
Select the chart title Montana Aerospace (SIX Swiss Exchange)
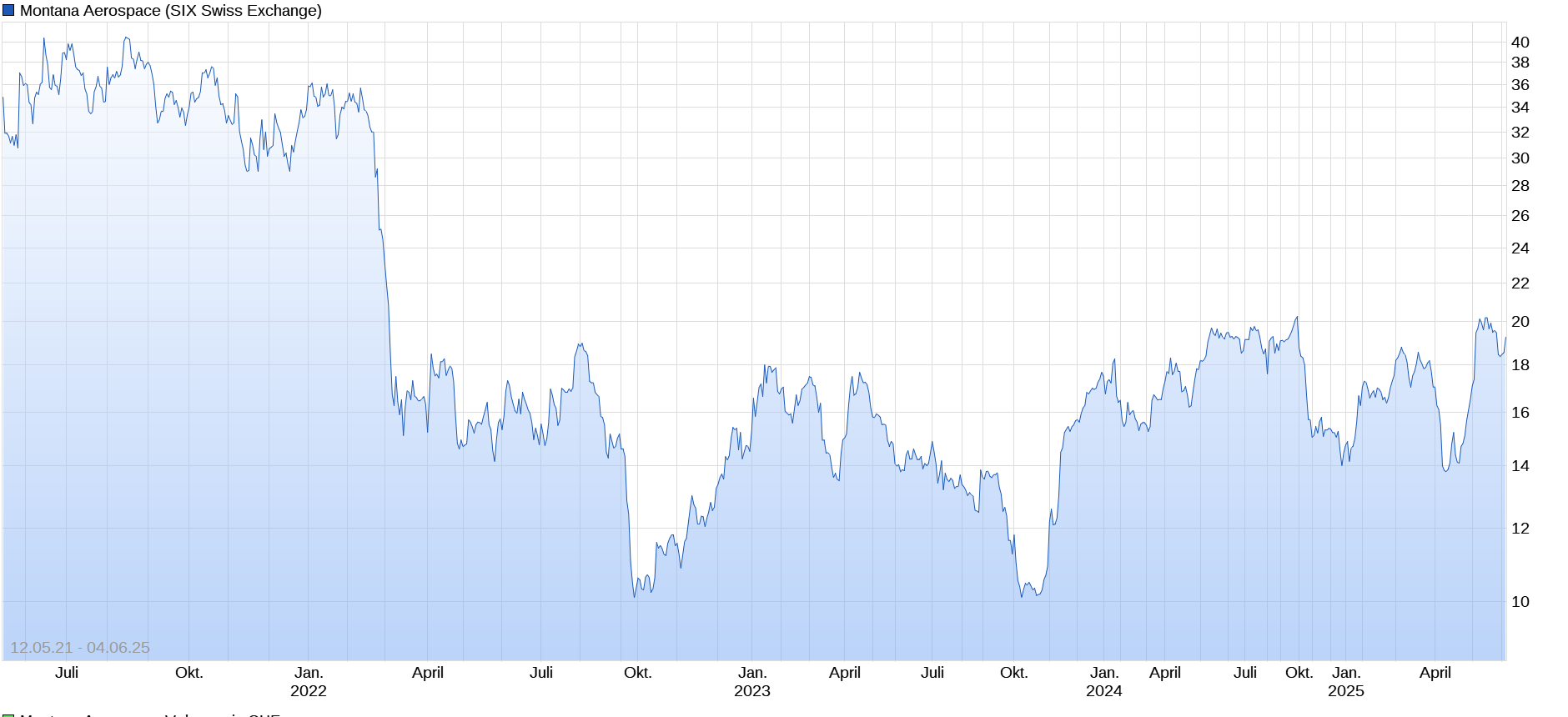pyautogui.click(x=171, y=11)
